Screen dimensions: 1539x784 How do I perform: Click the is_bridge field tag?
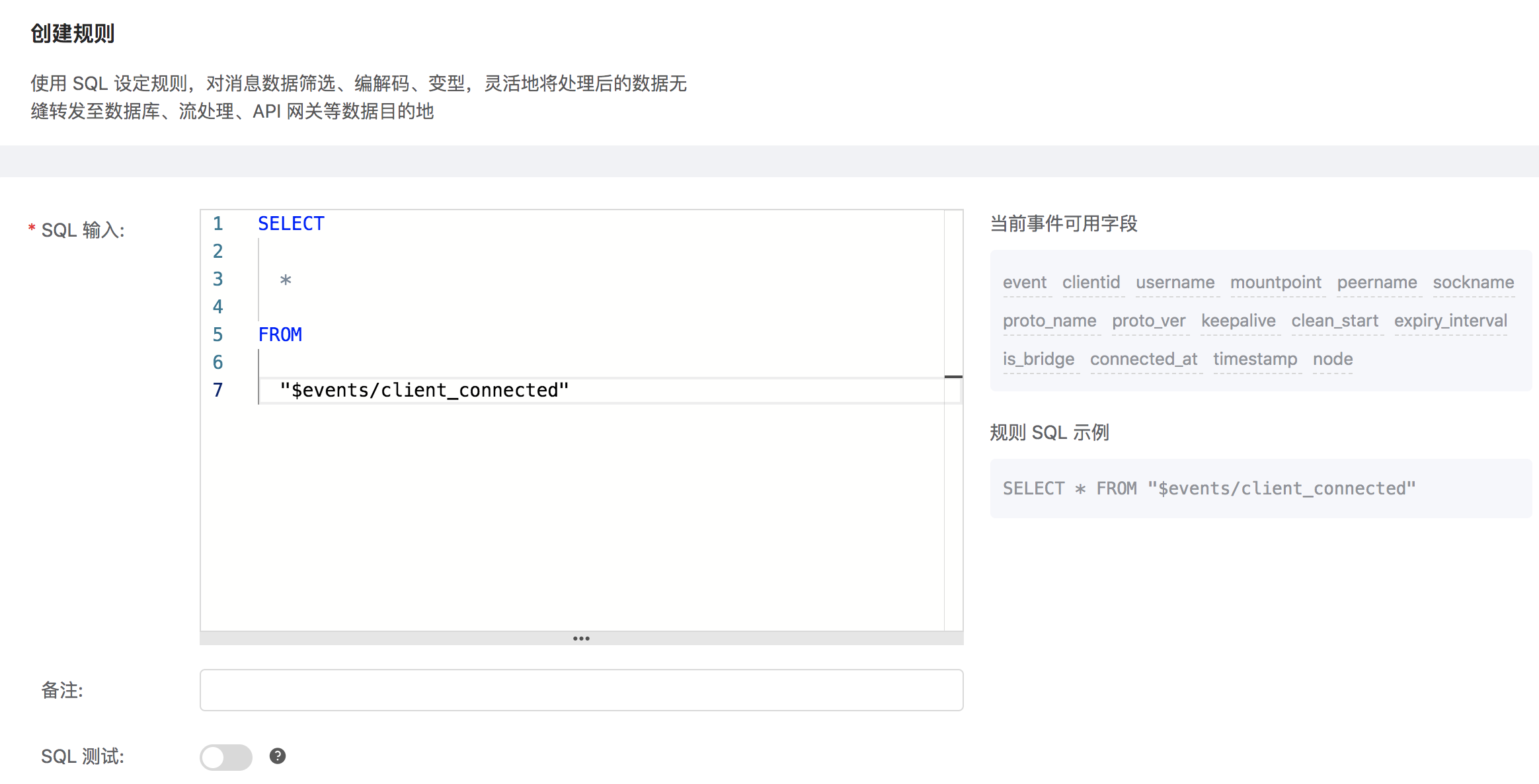pos(1039,359)
